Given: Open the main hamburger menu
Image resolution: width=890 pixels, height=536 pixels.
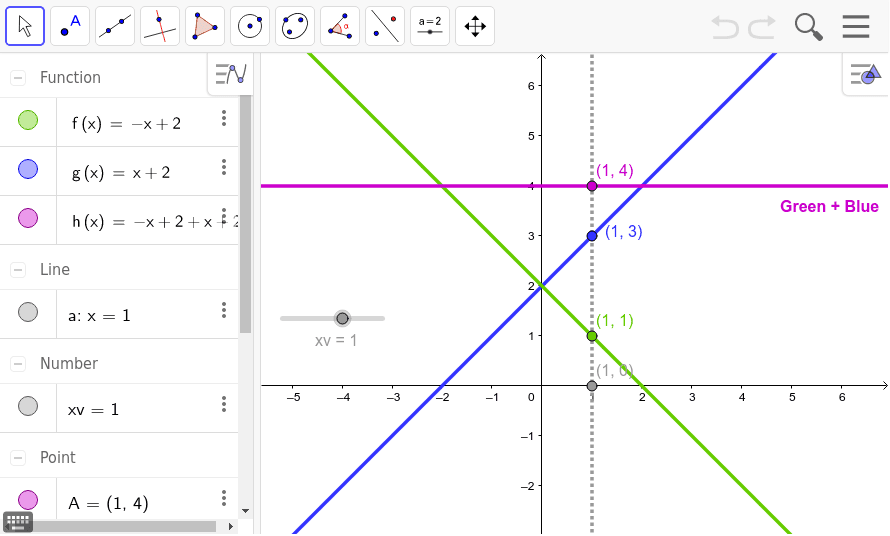Looking at the screenshot, I should [x=856, y=26].
